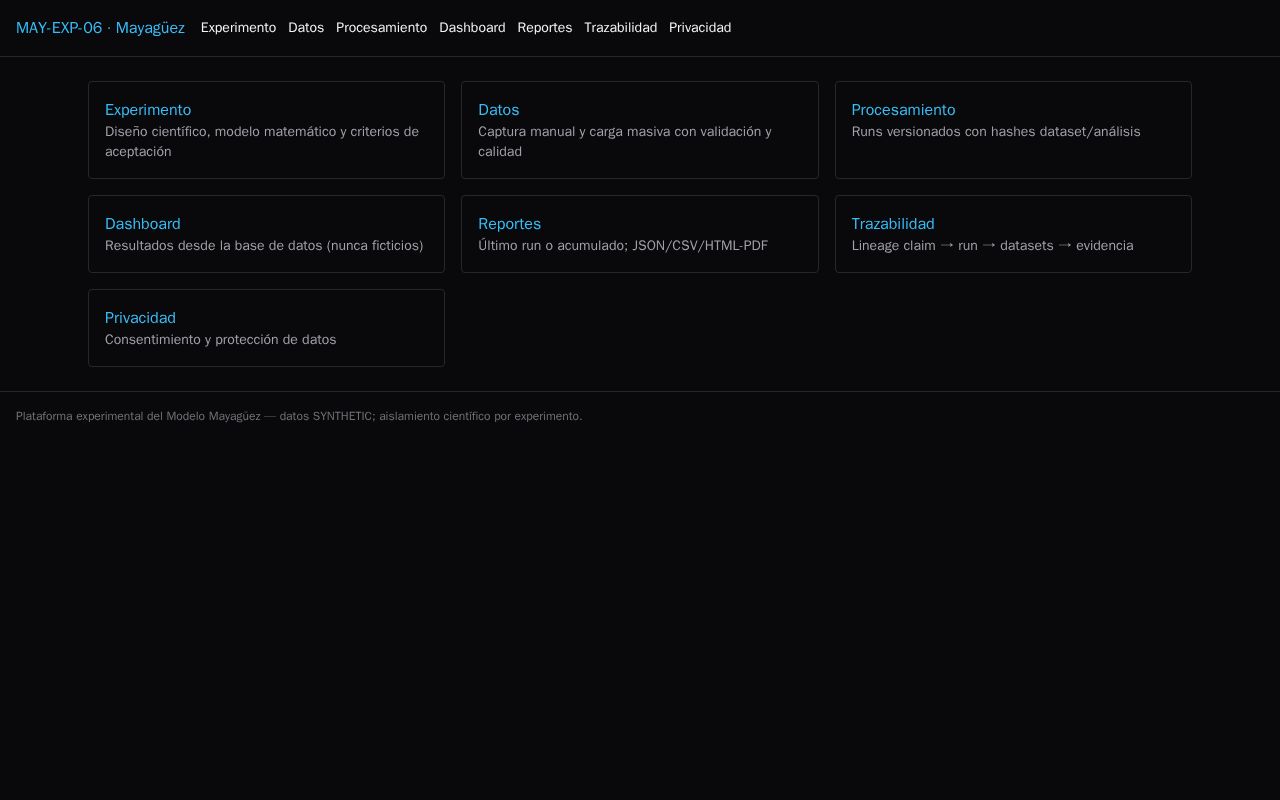Open Reportes in the top navigation bar

(545, 28)
